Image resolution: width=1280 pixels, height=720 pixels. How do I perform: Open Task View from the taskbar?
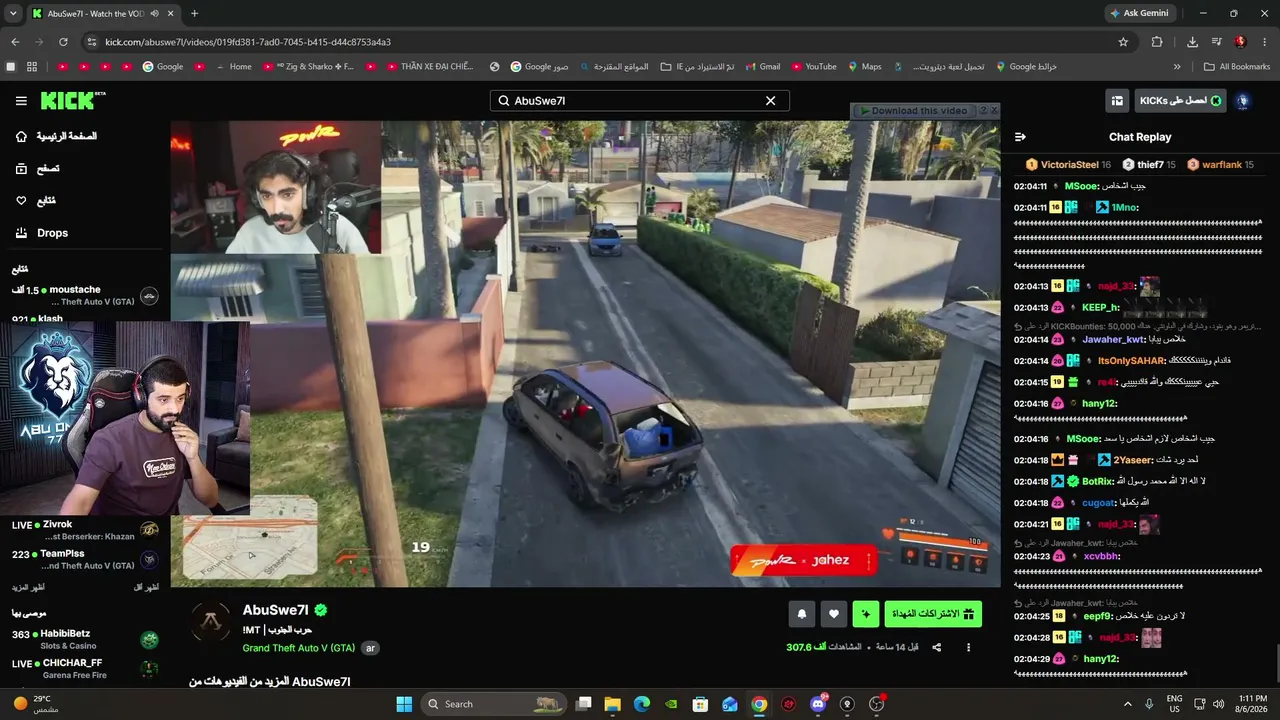[x=584, y=704]
